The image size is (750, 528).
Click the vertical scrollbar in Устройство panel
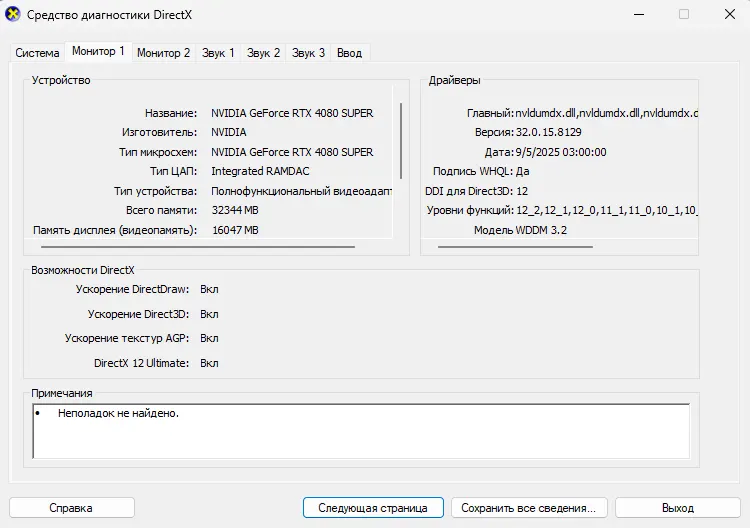click(x=401, y=140)
